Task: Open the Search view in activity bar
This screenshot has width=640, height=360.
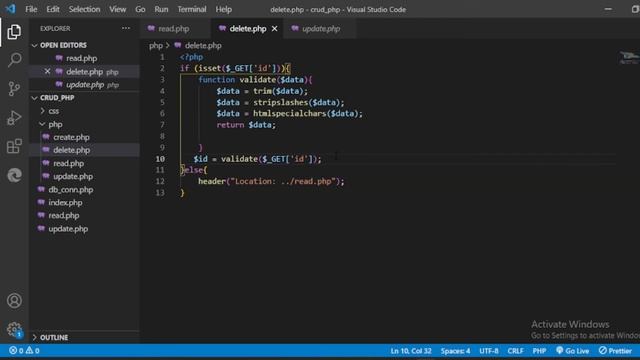Action: point(14,60)
